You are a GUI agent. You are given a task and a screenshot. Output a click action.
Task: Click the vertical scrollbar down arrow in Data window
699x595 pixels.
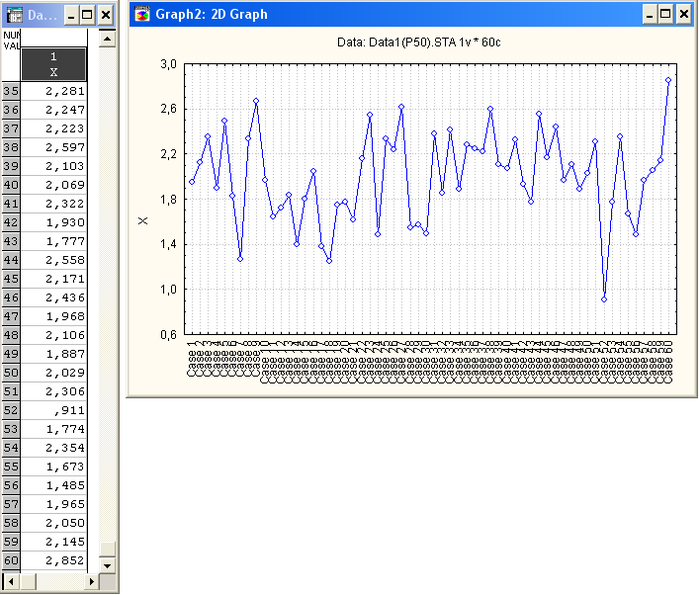pyautogui.click(x=107, y=566)
